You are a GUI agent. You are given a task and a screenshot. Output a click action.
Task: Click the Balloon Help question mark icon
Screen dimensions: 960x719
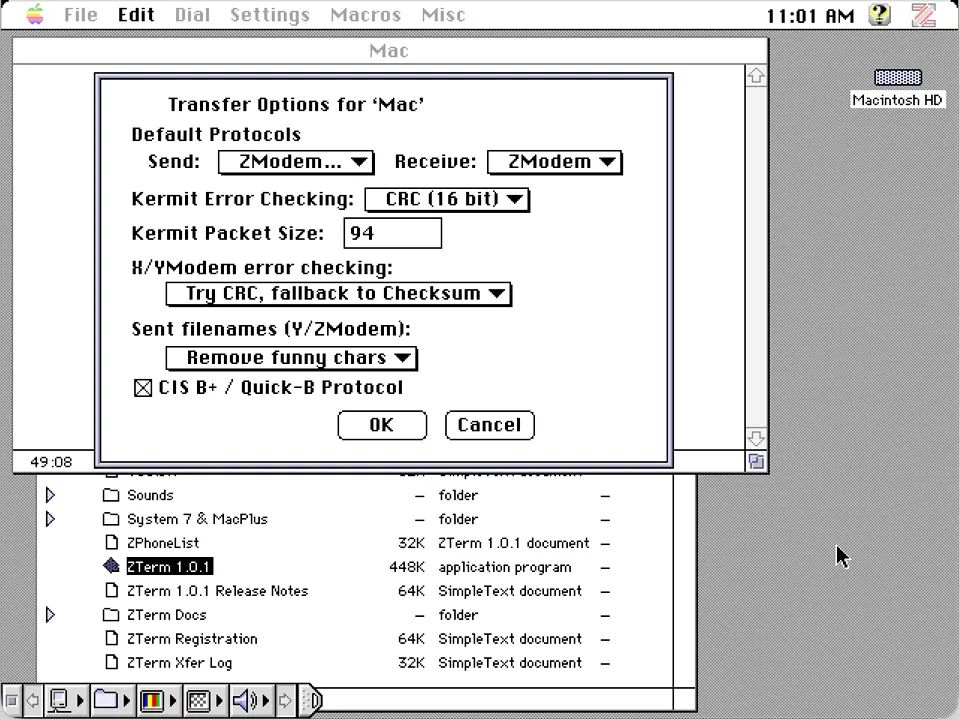tap(878, 15)
